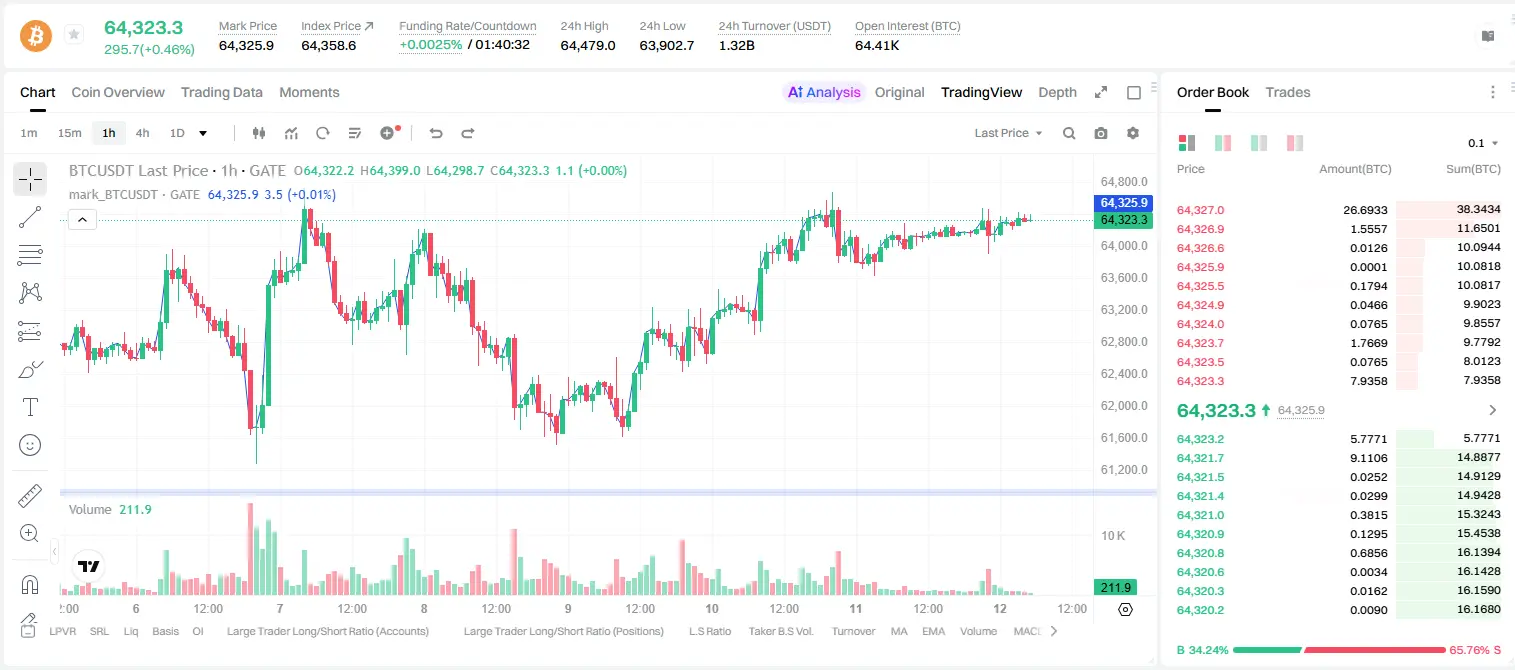Open the emoji sticker tool
Viewport: 1515px width, 670px height.
coord(30,445)
